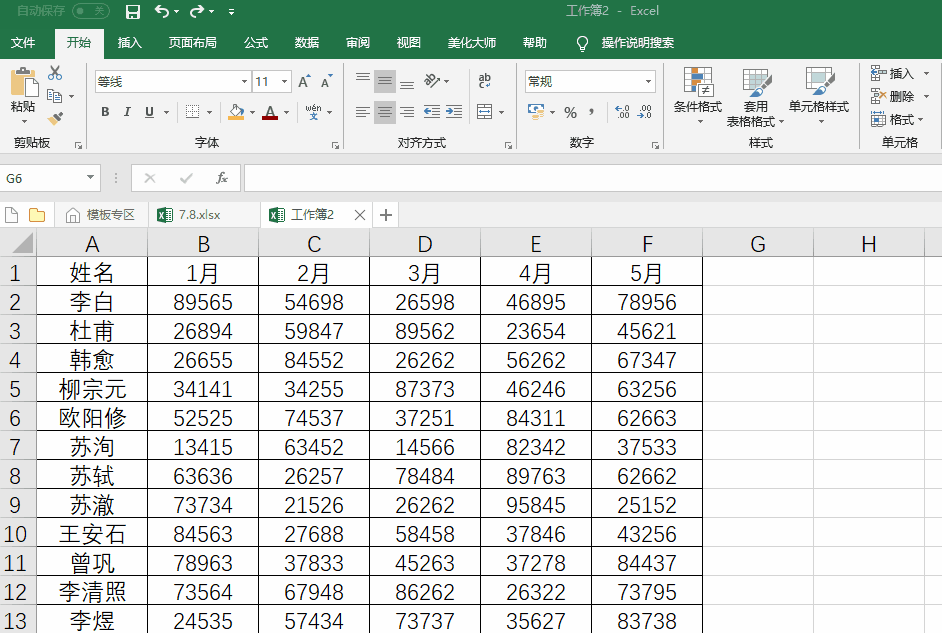Center cell text horizontally
Viewport: 942px width, 633px height.
coord(384,112)
